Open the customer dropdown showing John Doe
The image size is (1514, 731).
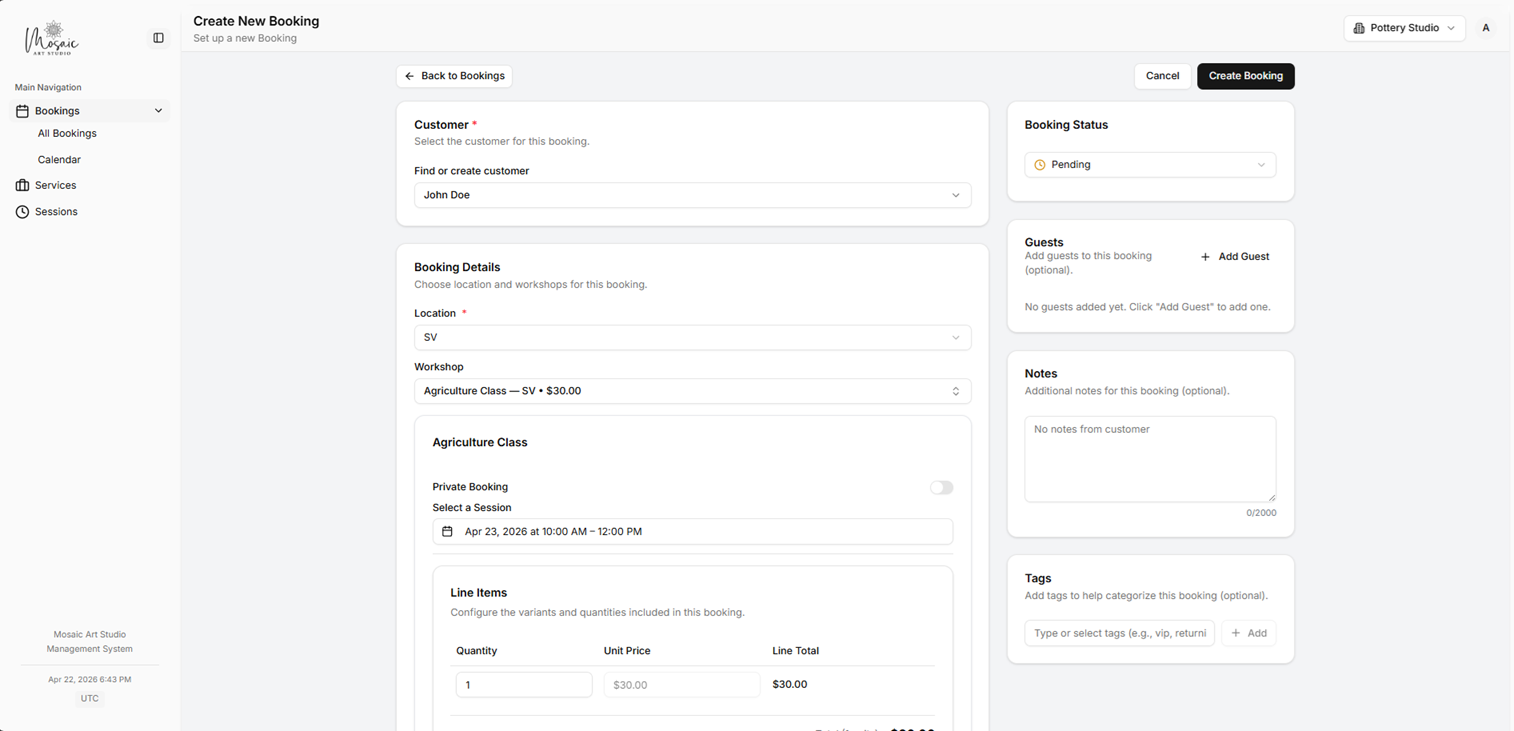coord(693,194)
